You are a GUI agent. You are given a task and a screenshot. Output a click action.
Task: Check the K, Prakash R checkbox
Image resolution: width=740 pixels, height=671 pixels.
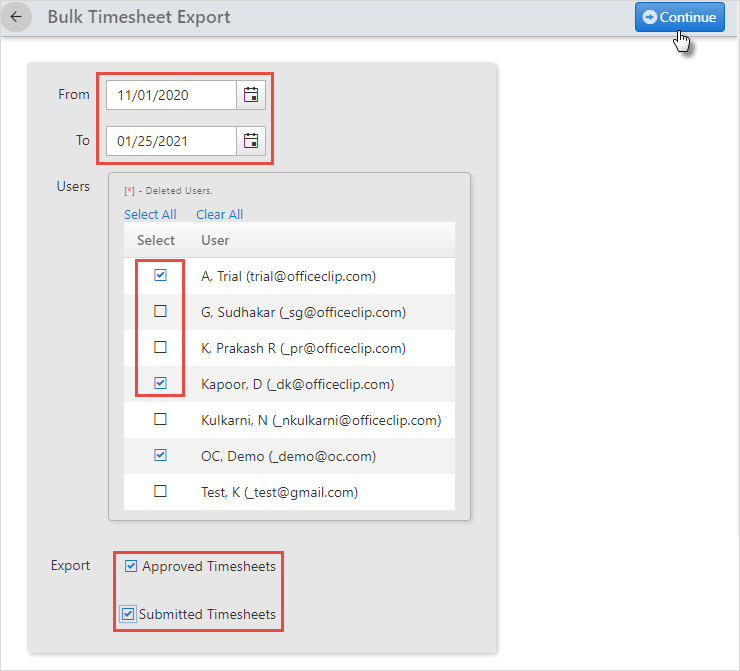160,347
